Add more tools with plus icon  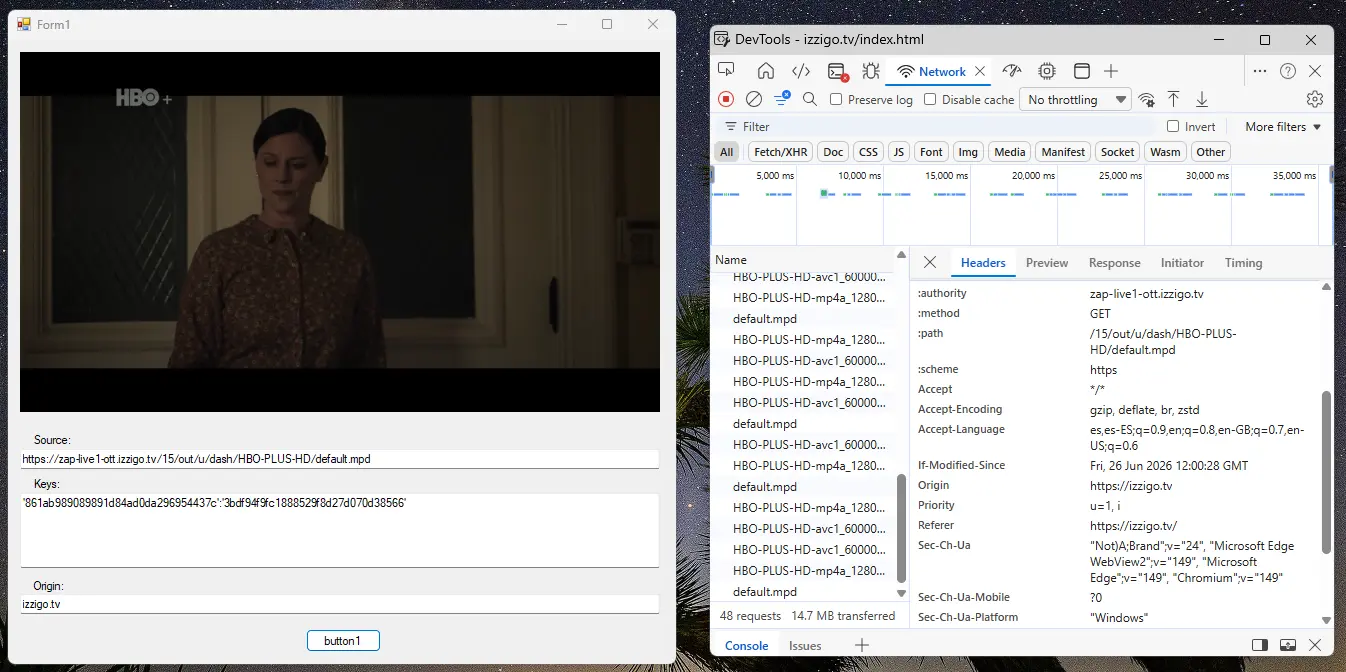coord(1111,70)
